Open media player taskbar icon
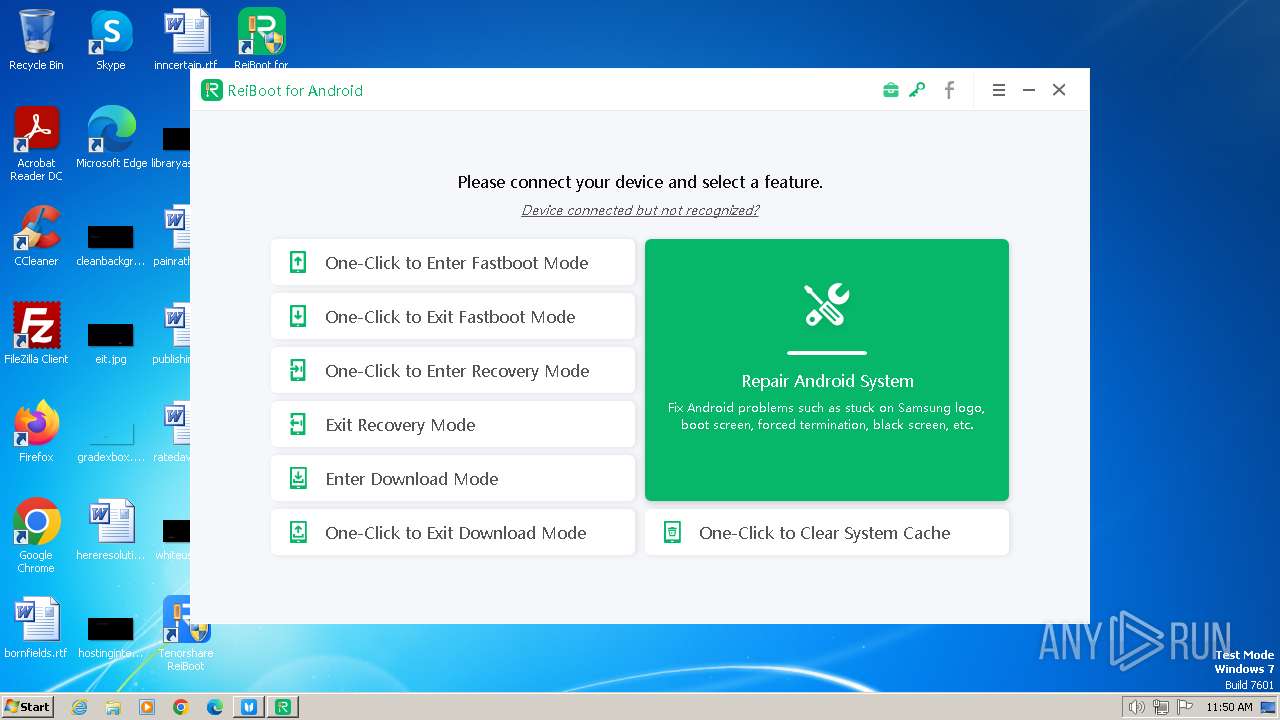 (x=147, y=707)
